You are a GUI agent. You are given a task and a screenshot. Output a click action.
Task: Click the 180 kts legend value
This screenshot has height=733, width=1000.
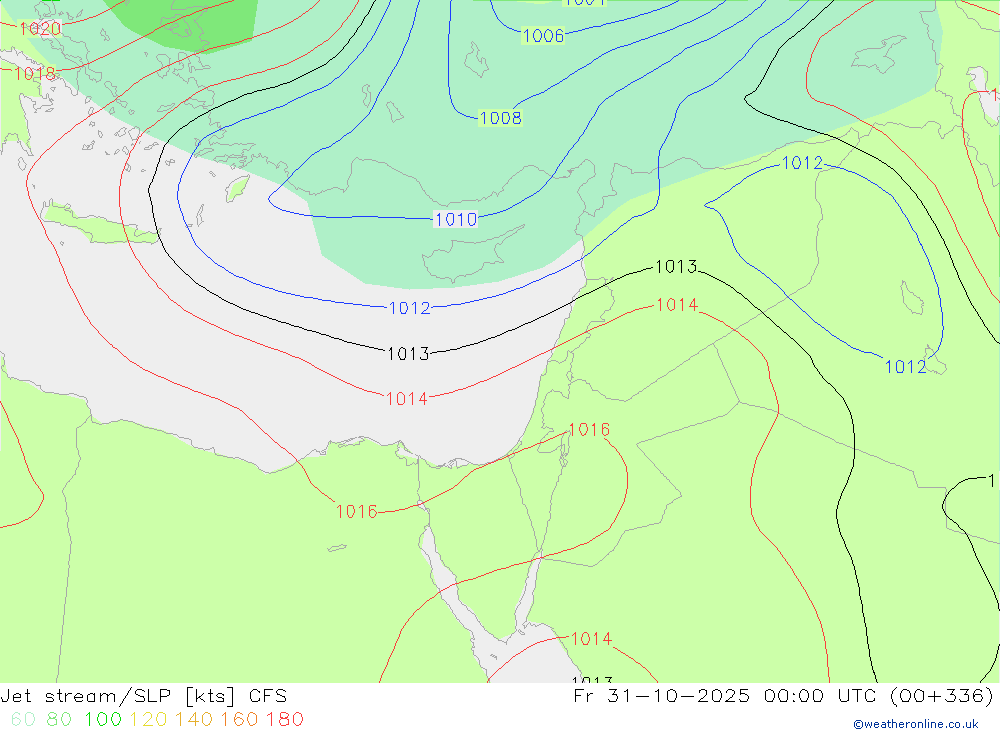click(284, 720)
